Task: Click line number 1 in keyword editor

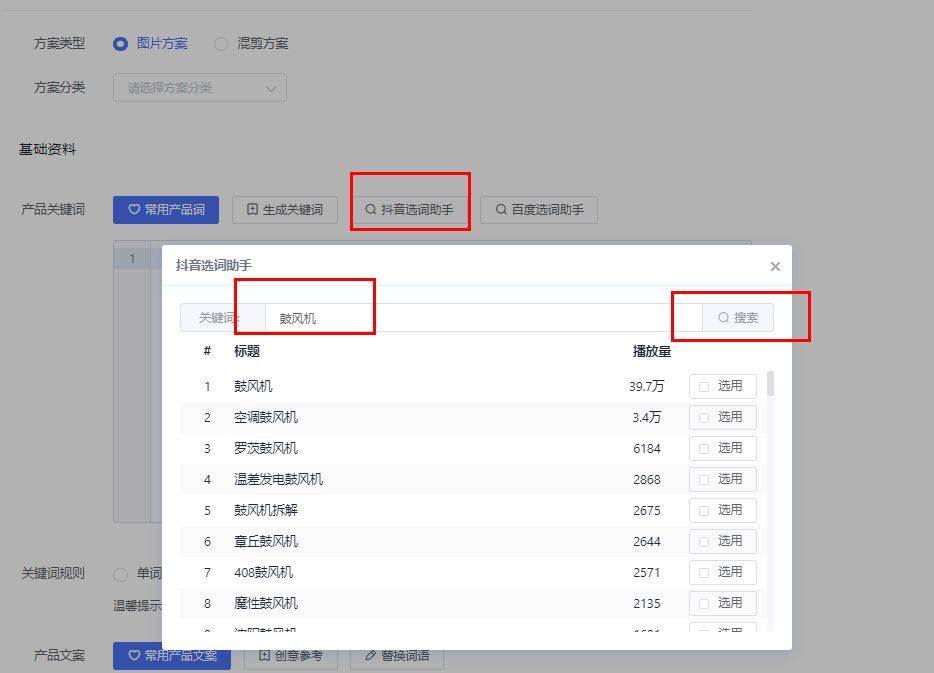Action: pos(132,258)
